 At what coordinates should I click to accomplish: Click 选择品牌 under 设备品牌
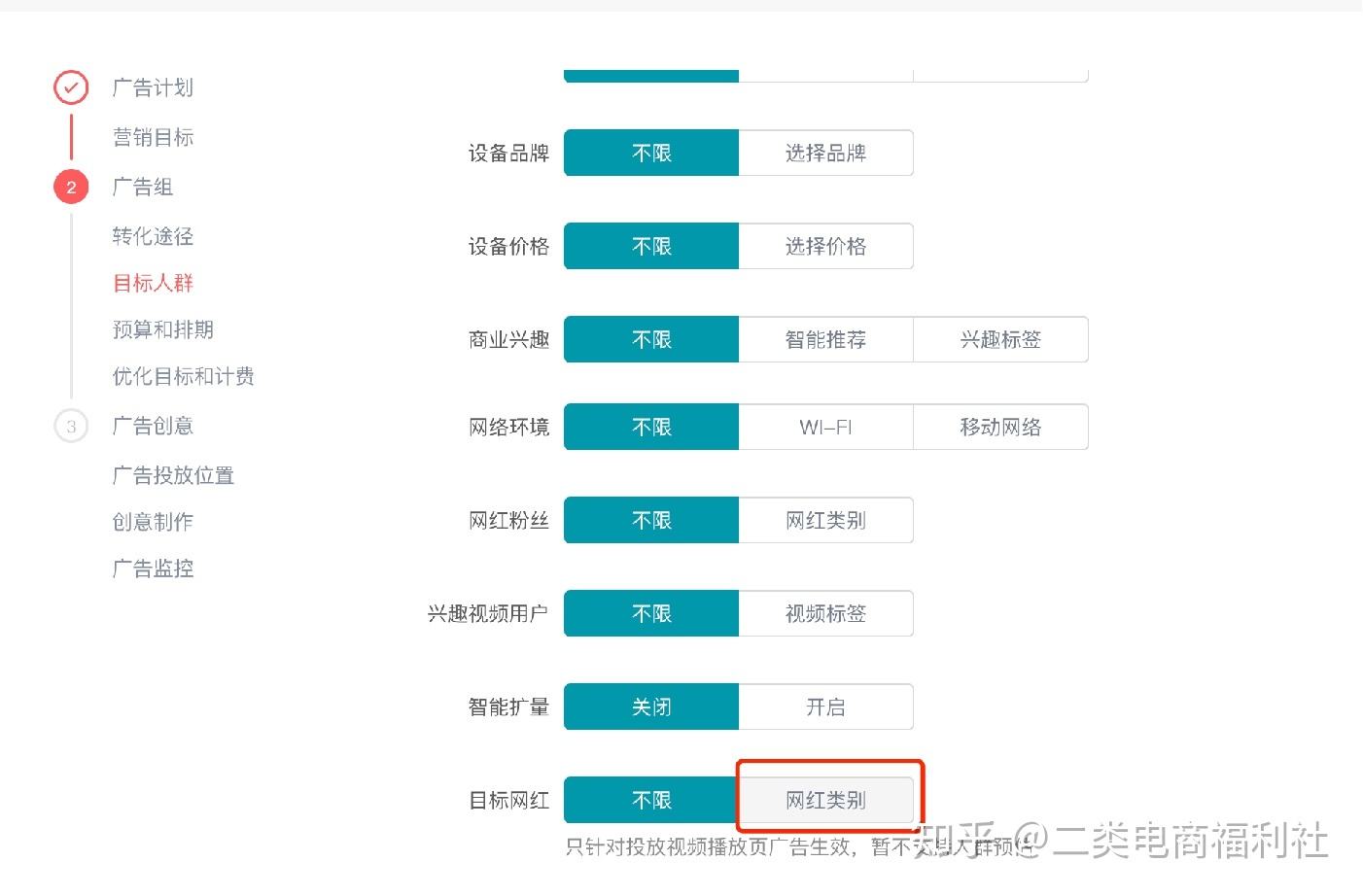pyautogui.click(x=825, y=153)
